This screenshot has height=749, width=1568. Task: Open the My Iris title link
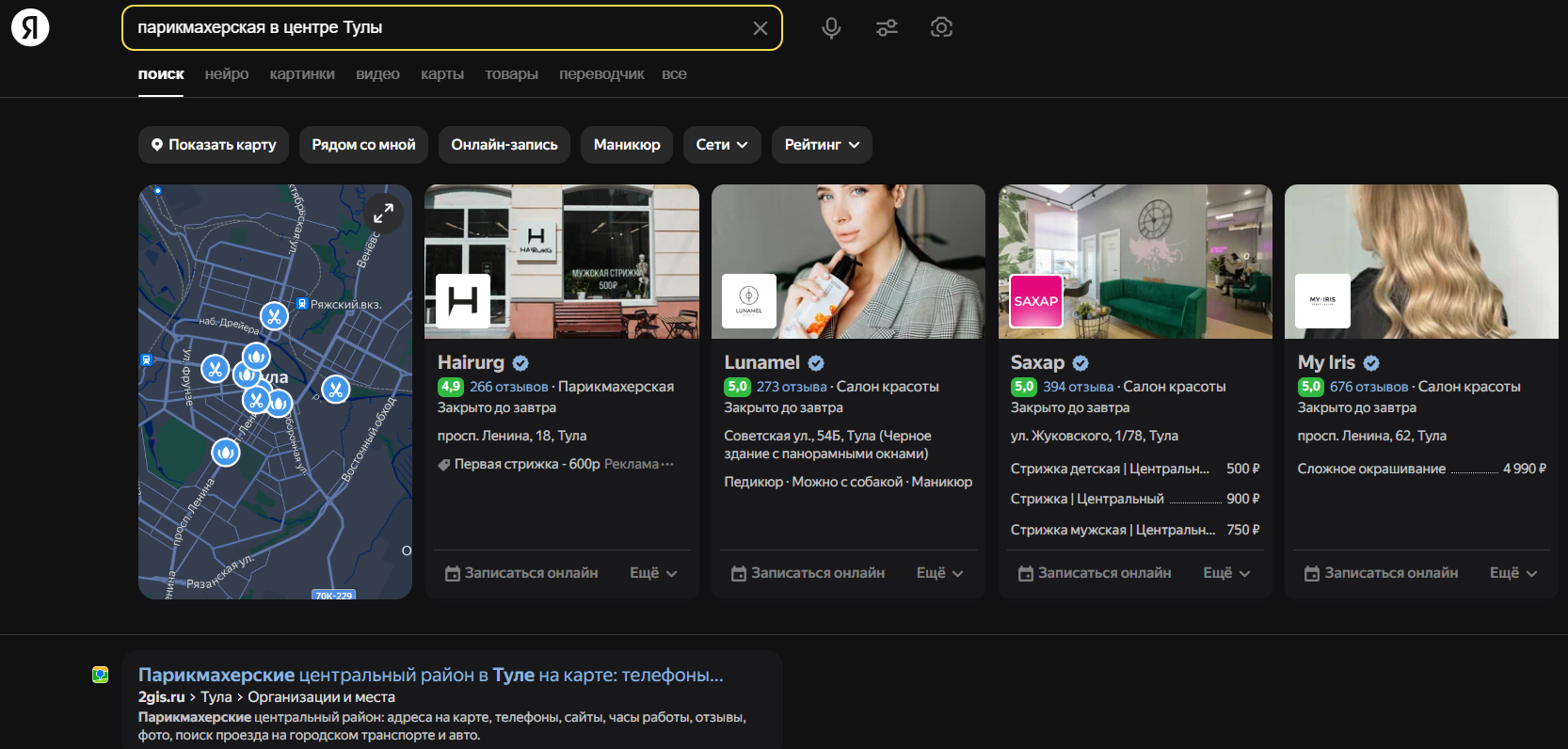(1326, 362)
